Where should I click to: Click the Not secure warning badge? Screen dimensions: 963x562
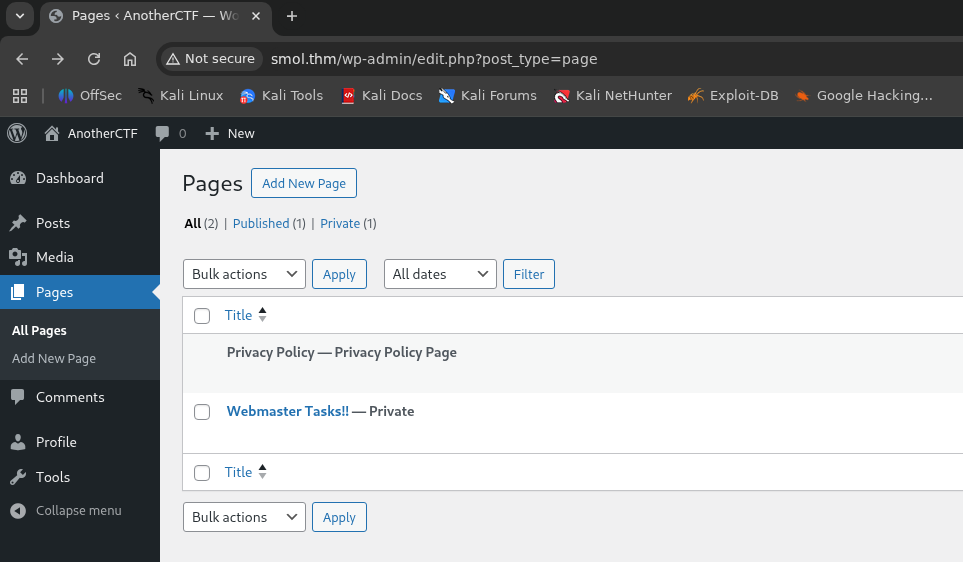(x=211, y=59)
